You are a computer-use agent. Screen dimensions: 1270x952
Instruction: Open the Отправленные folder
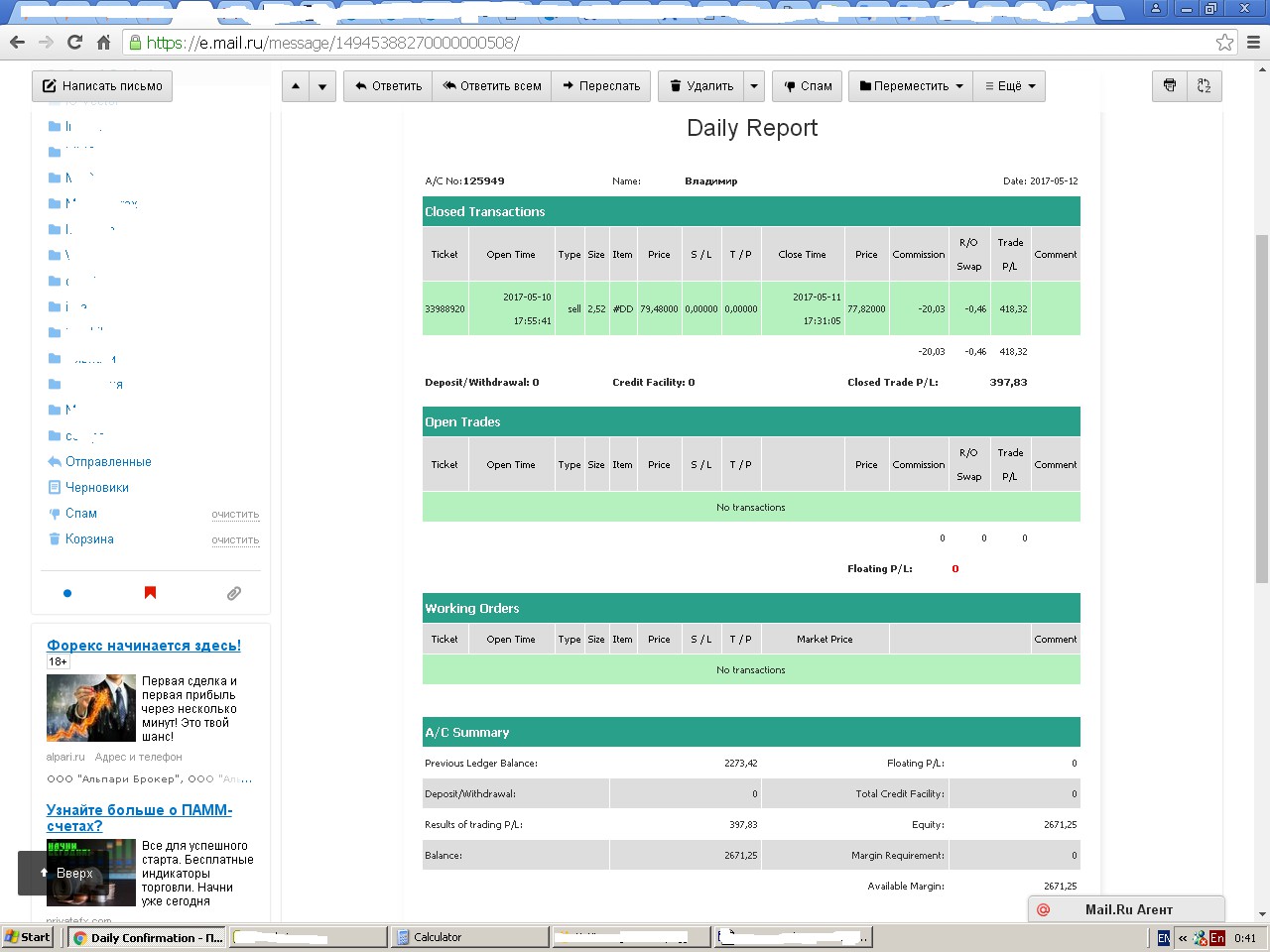pos(108,462)
